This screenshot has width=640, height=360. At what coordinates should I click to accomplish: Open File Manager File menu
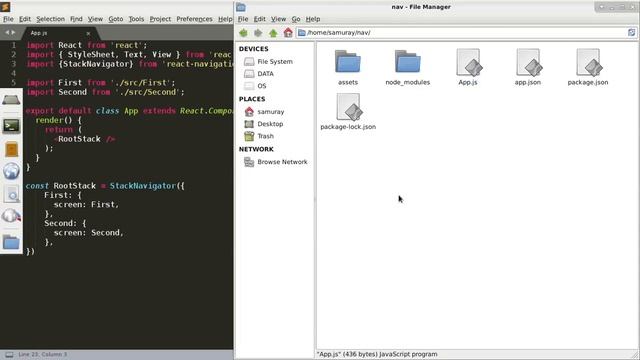(x=243, y=19)
